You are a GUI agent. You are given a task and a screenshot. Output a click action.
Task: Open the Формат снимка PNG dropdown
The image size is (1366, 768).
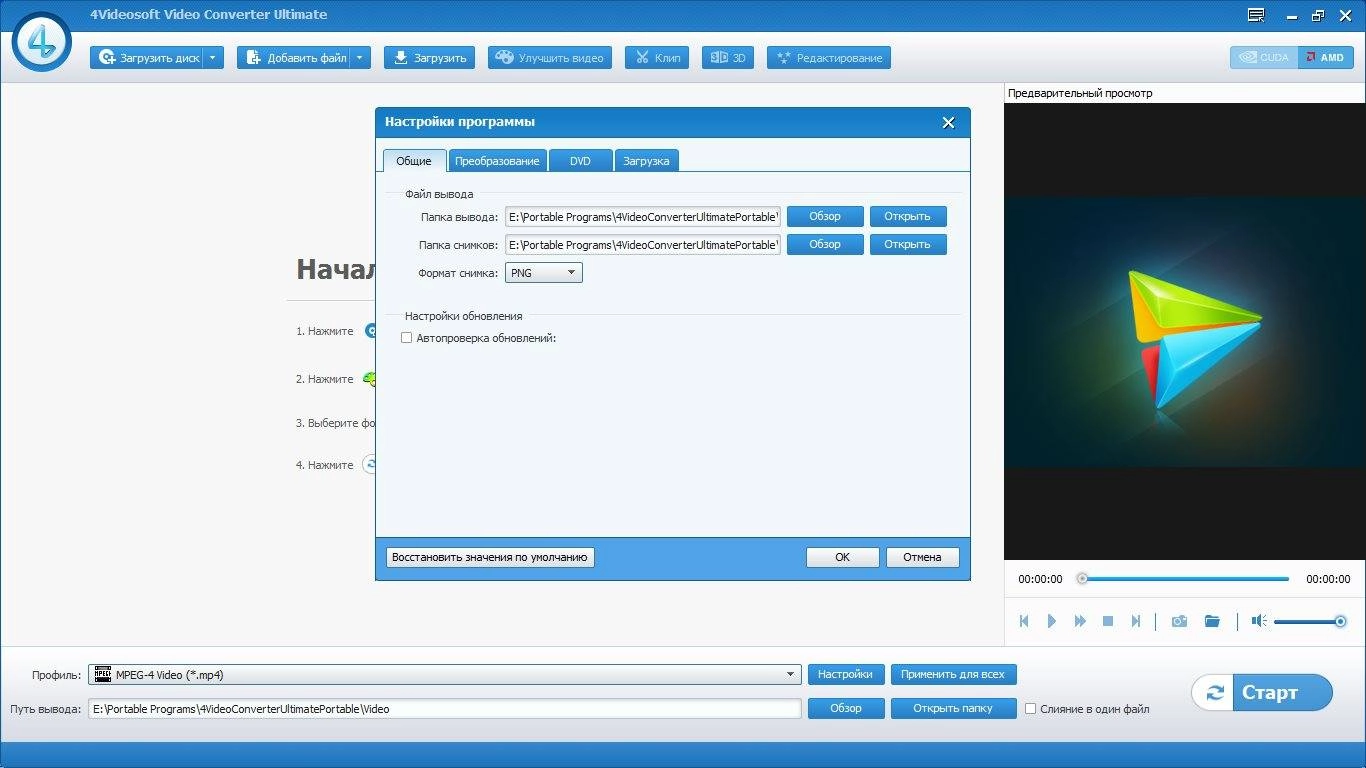point(543,272)
